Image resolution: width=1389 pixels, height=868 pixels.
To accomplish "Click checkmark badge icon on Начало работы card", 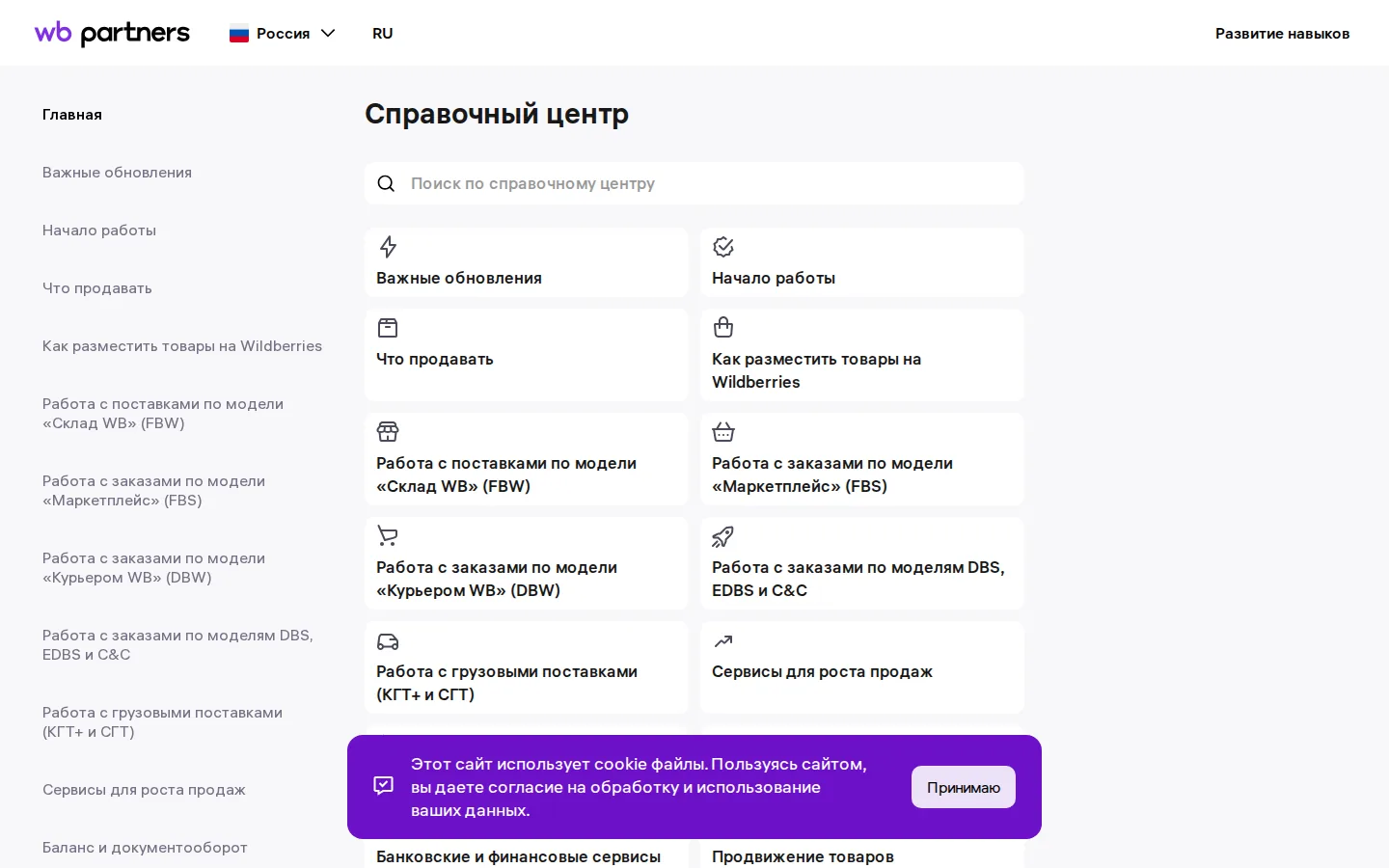I will pos(723,247).
